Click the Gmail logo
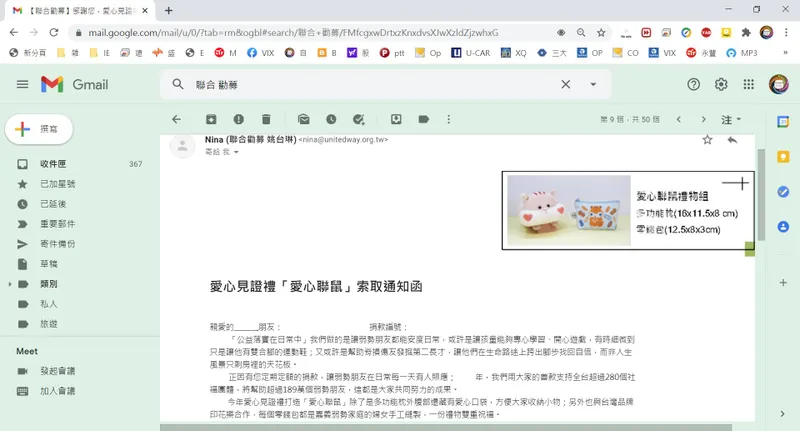This screenshot has height=431, width=800. coord(74,84)
